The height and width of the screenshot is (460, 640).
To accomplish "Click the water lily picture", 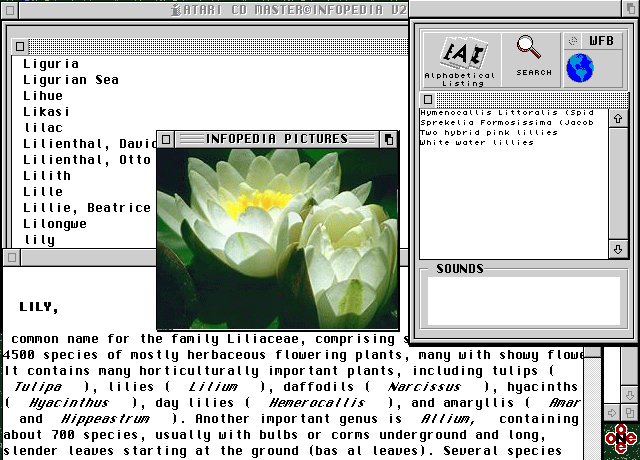I will (277, 238).
